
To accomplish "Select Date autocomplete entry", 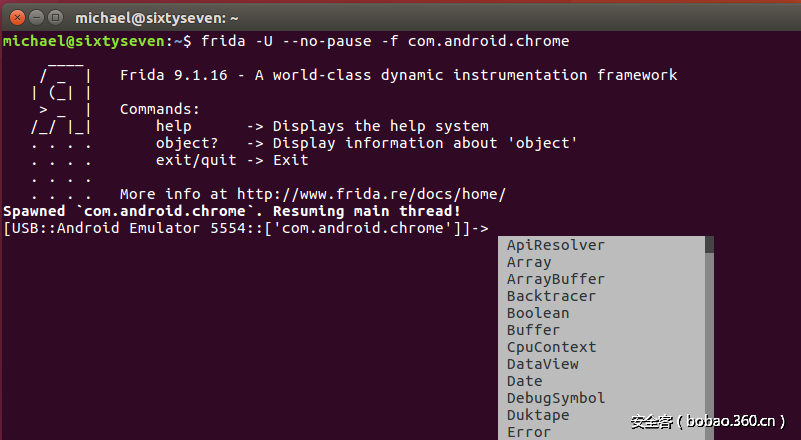I will [x=524, y=381].
